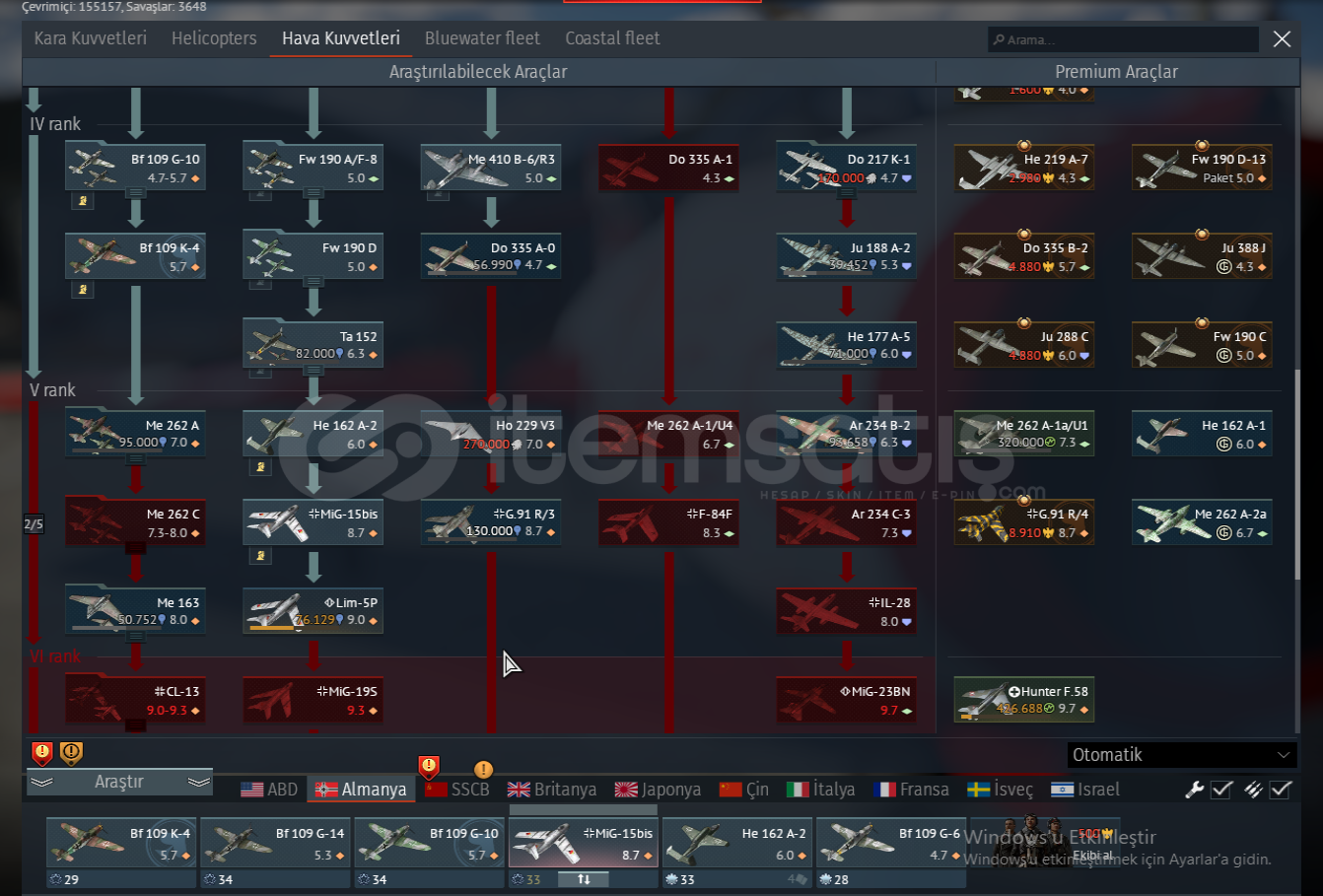The image size is (1323, 896).
Task: Expand the He 162 A-2 group fold marker
Action: coord(260,466)
